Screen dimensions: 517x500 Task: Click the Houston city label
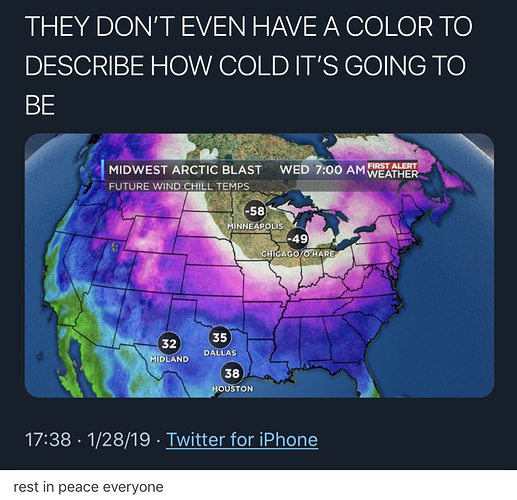coord(233,389)
